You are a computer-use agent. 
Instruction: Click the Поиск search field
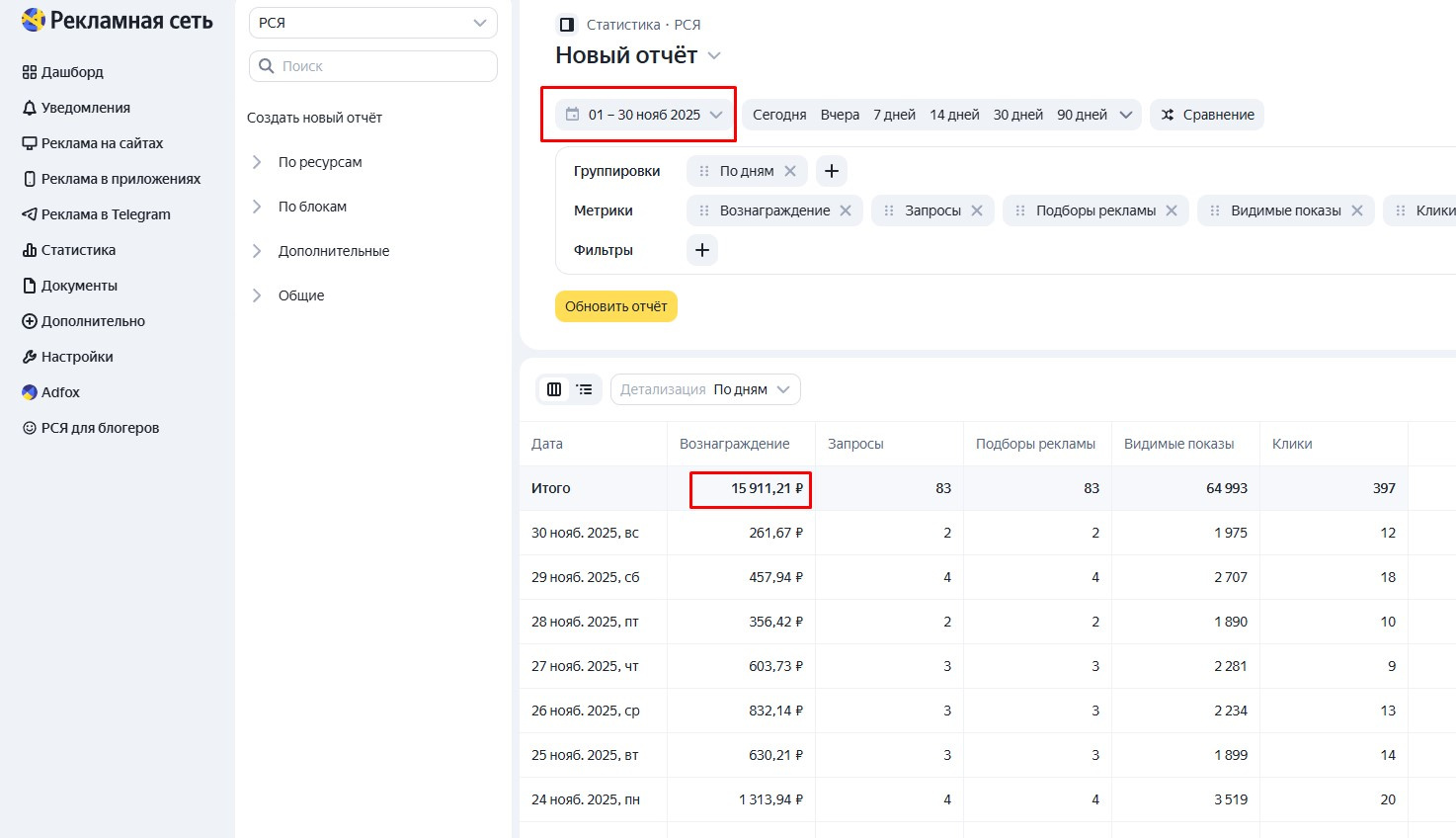coord(373,66)
